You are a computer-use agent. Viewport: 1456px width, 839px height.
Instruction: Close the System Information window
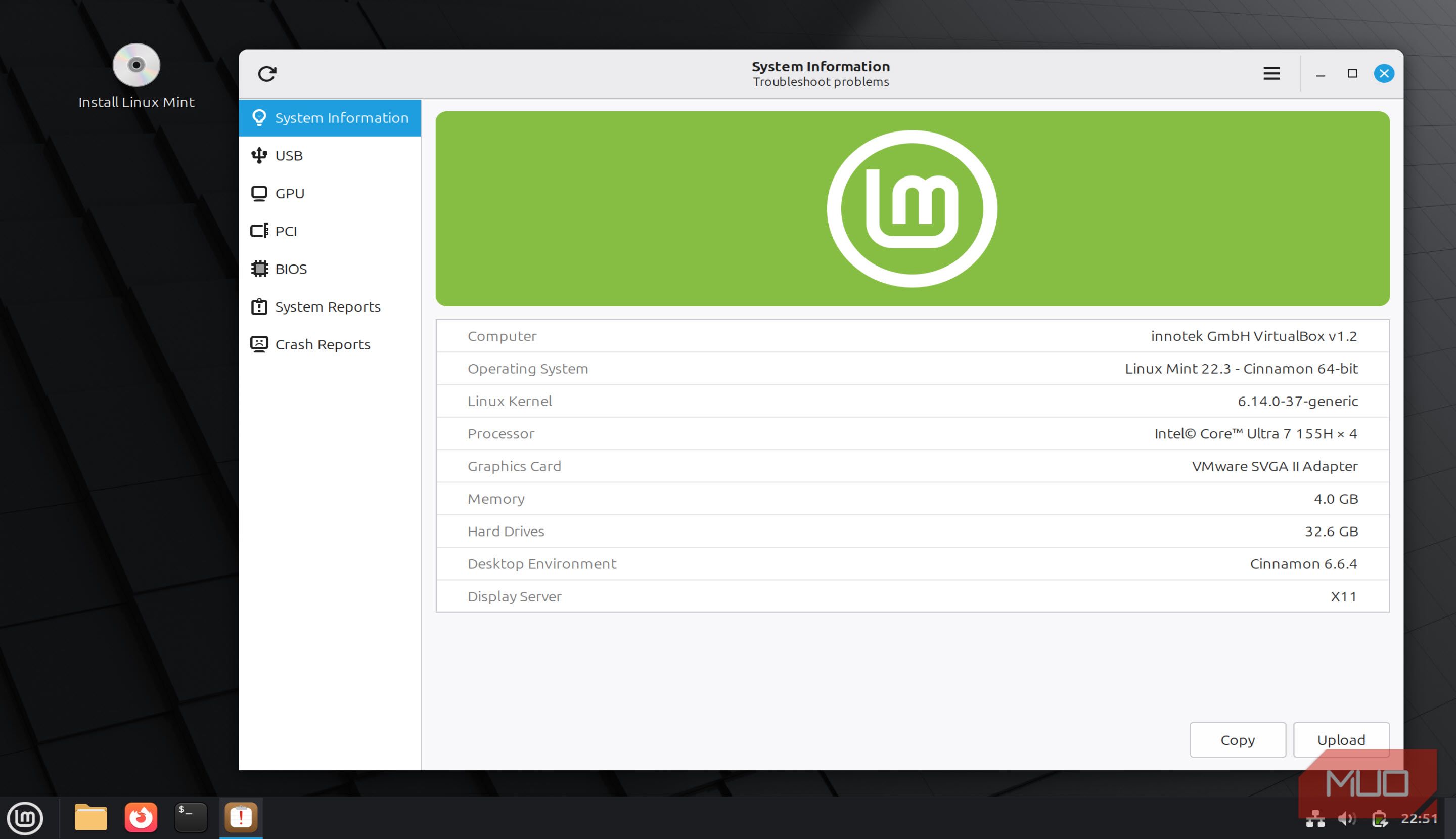coord(1384,74)
